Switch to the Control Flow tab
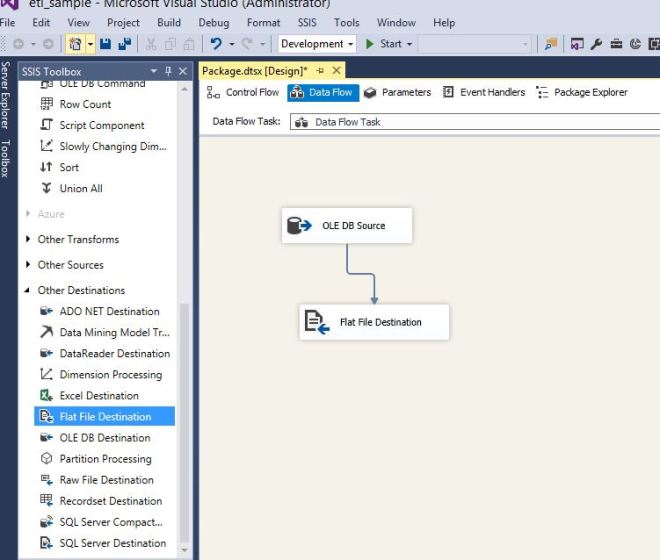Image resolution: width=660 pixels, height=560 pixels. (x=243, y=93)
